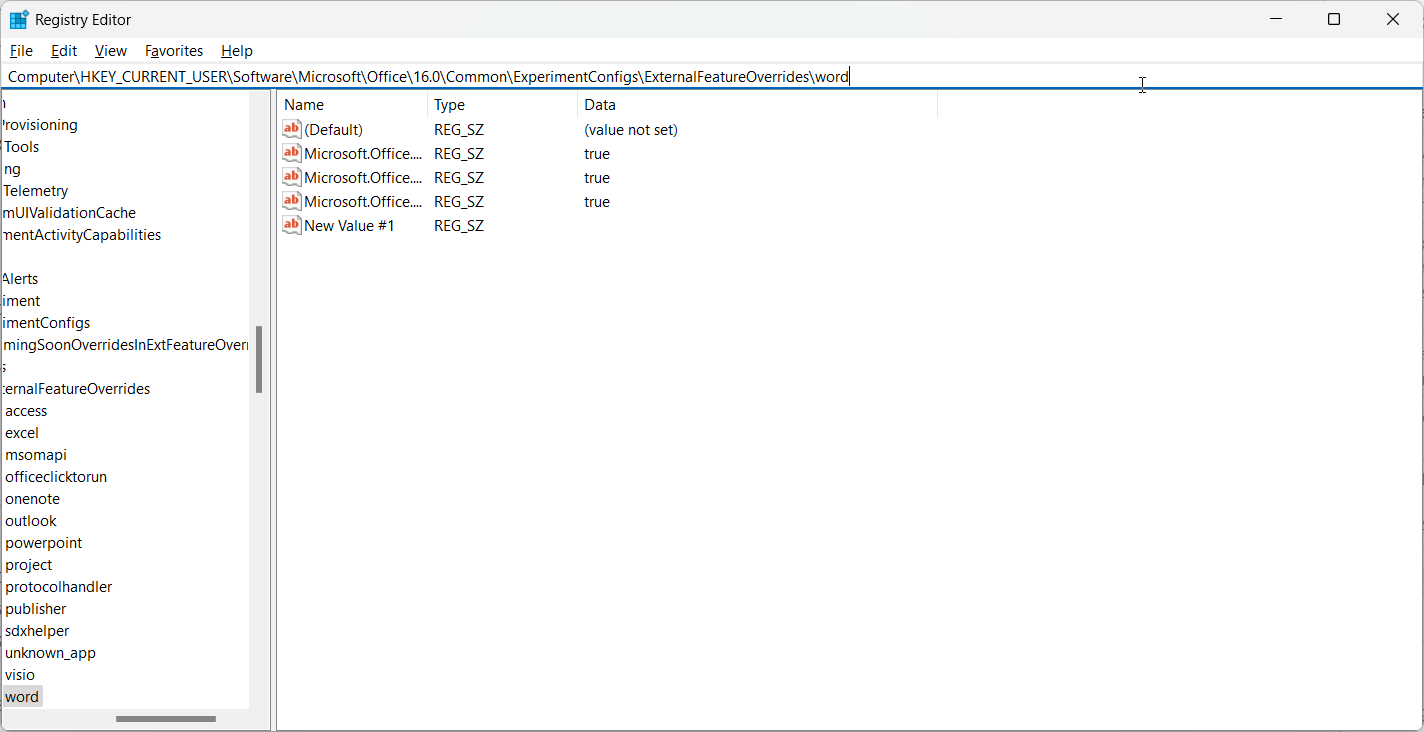Select the ComingSoonOverridesInExtFeatureOver key in the tree

[124, 344]
